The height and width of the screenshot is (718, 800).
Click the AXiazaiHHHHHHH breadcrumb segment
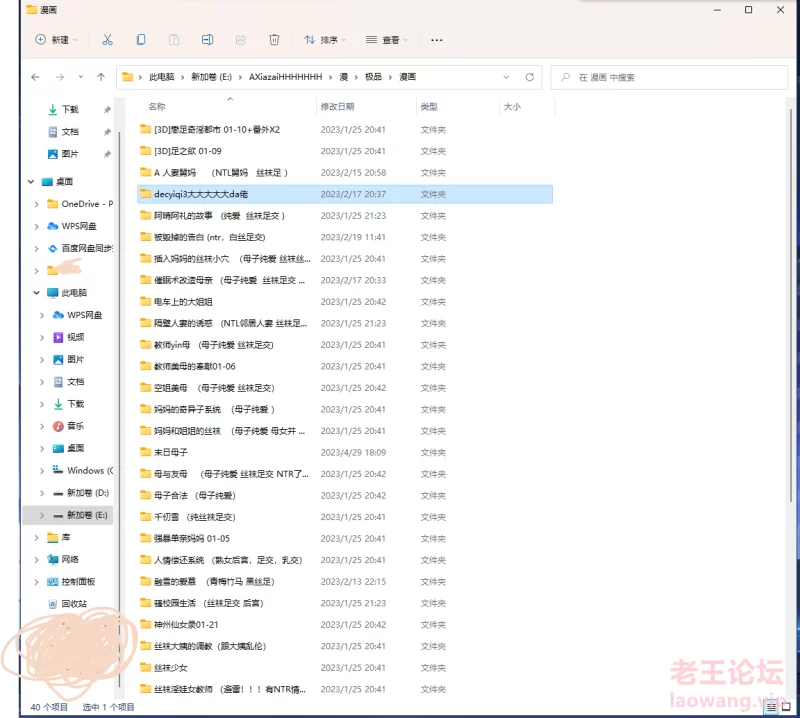point(286,77)
